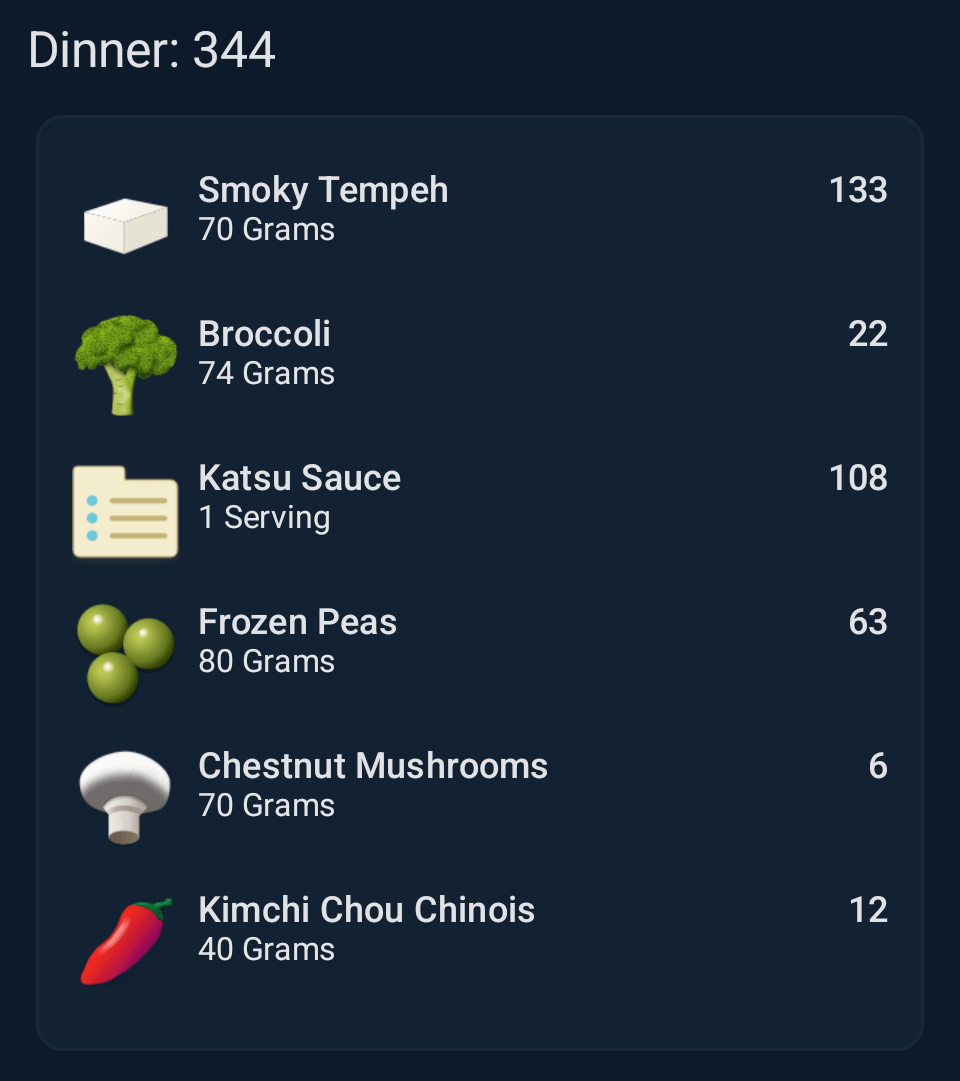960x1081 pixels.
Task: Tap the red chili pepper icon
Action: (125, 941)
